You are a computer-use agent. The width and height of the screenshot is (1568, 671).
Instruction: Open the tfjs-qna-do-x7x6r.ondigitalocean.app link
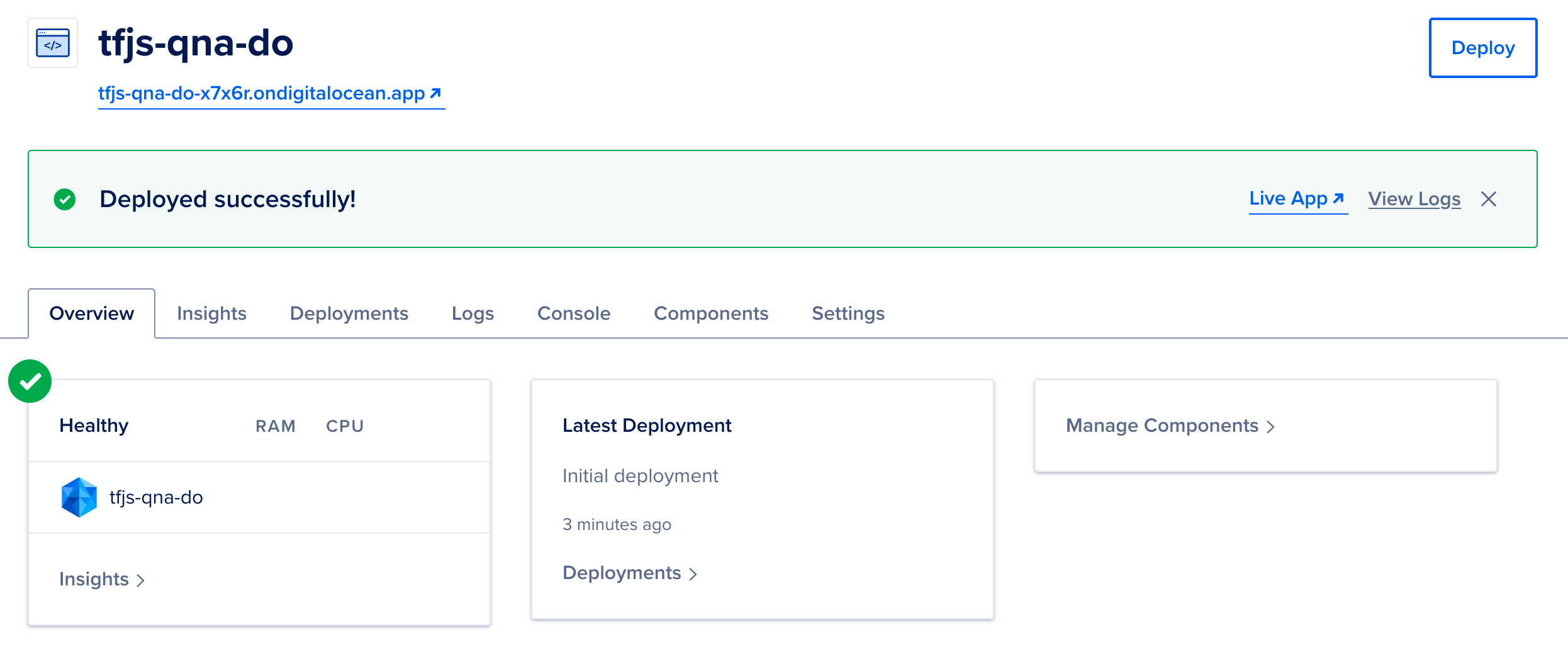pos(271,93)
